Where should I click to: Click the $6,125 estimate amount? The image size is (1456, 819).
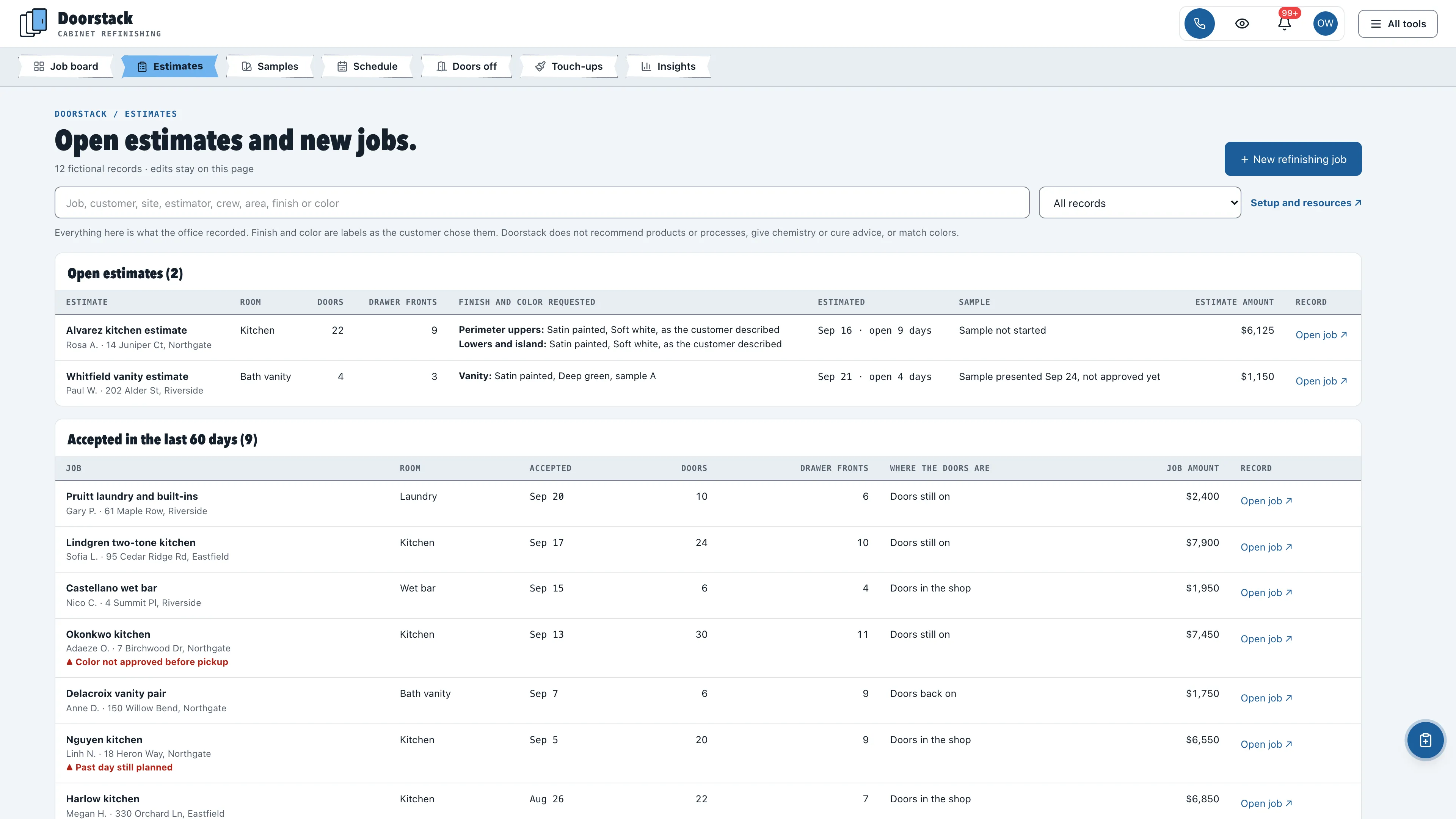(1257, 330)
